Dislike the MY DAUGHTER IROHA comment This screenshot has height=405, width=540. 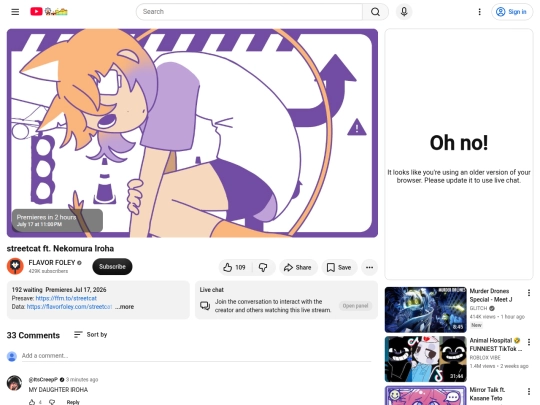tap(52, 402)
